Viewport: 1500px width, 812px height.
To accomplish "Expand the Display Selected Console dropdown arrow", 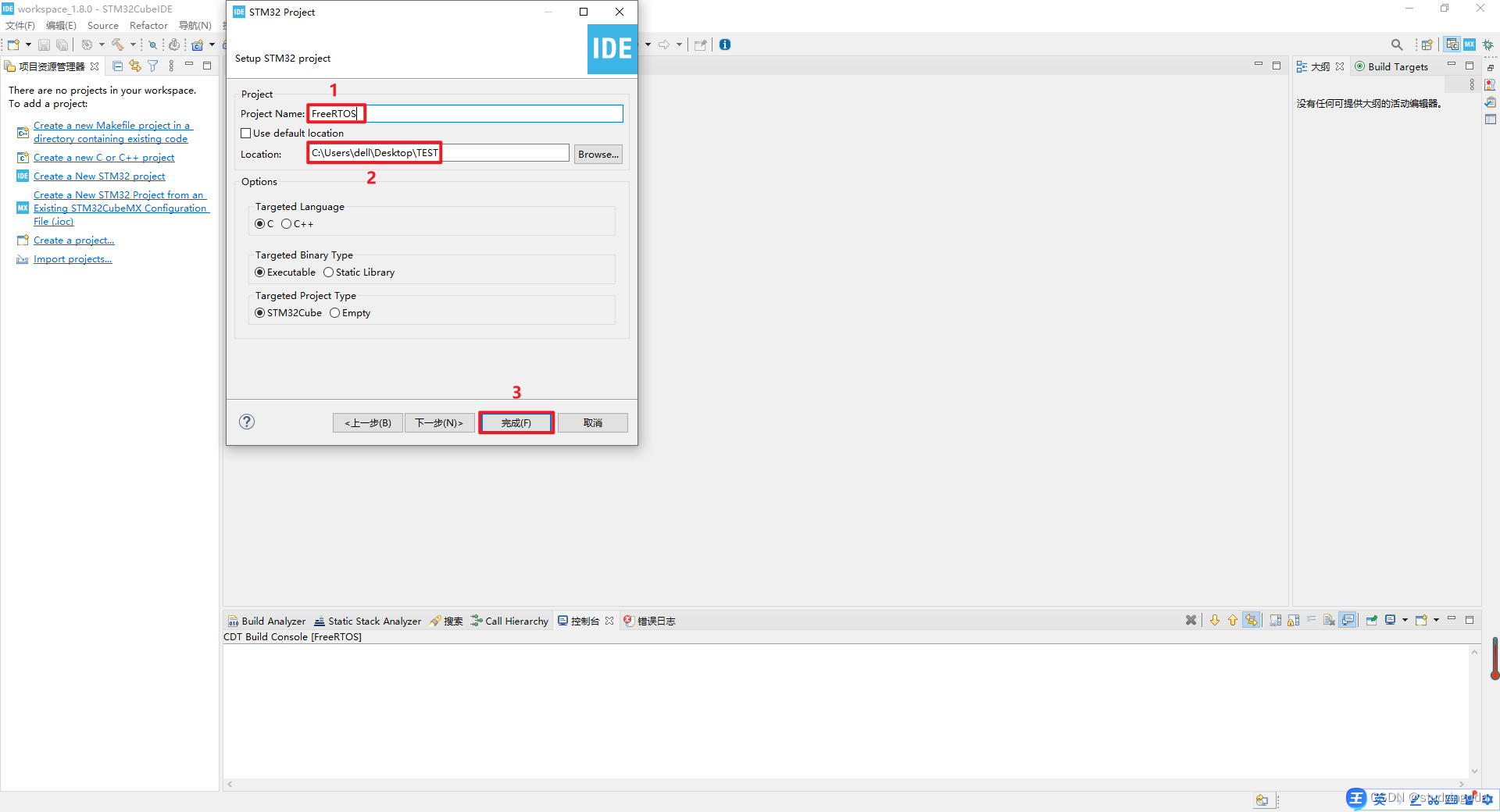I will 1405,621.
